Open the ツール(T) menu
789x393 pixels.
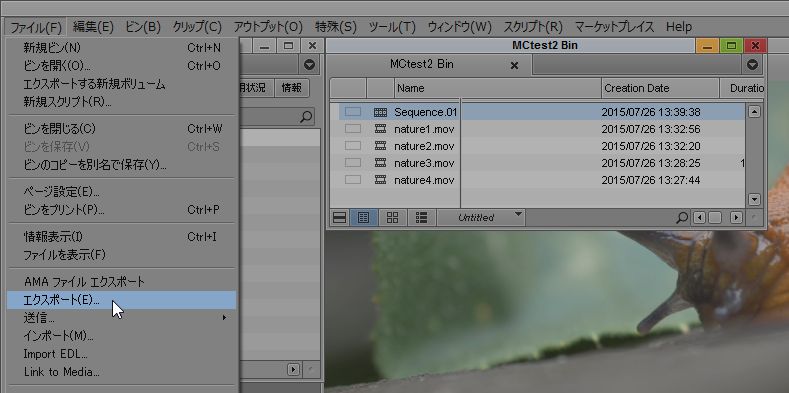coord(392,27)
